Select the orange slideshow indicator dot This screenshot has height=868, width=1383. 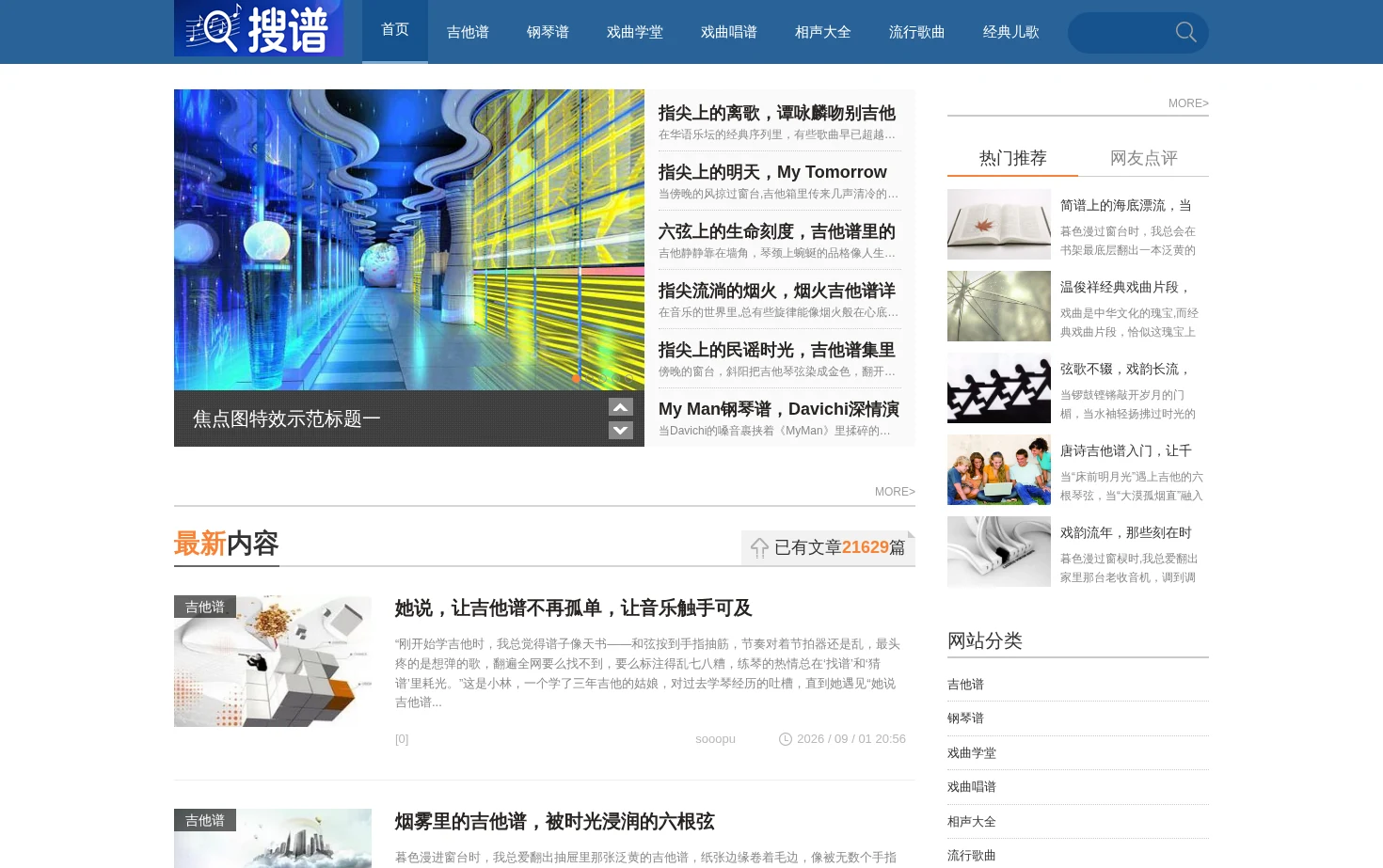pos(576,378)
